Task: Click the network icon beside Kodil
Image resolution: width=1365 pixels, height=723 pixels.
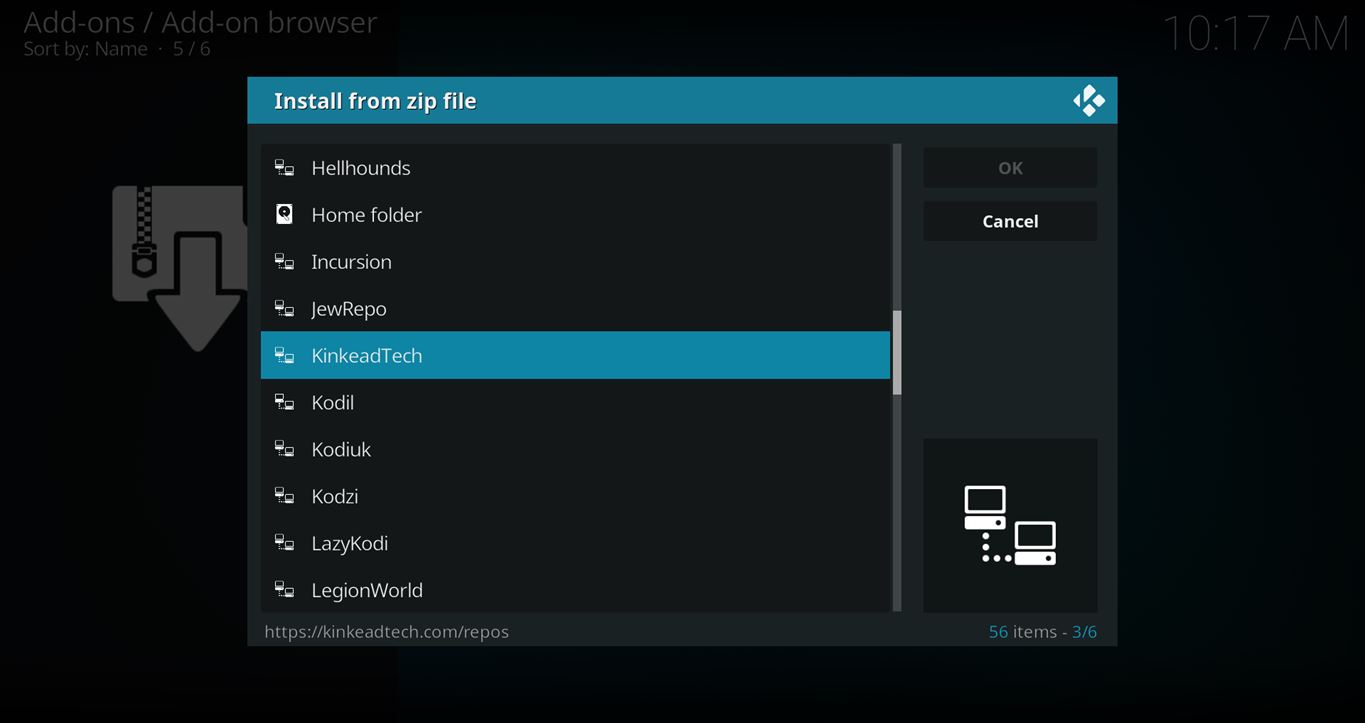Action: [285, 403]
